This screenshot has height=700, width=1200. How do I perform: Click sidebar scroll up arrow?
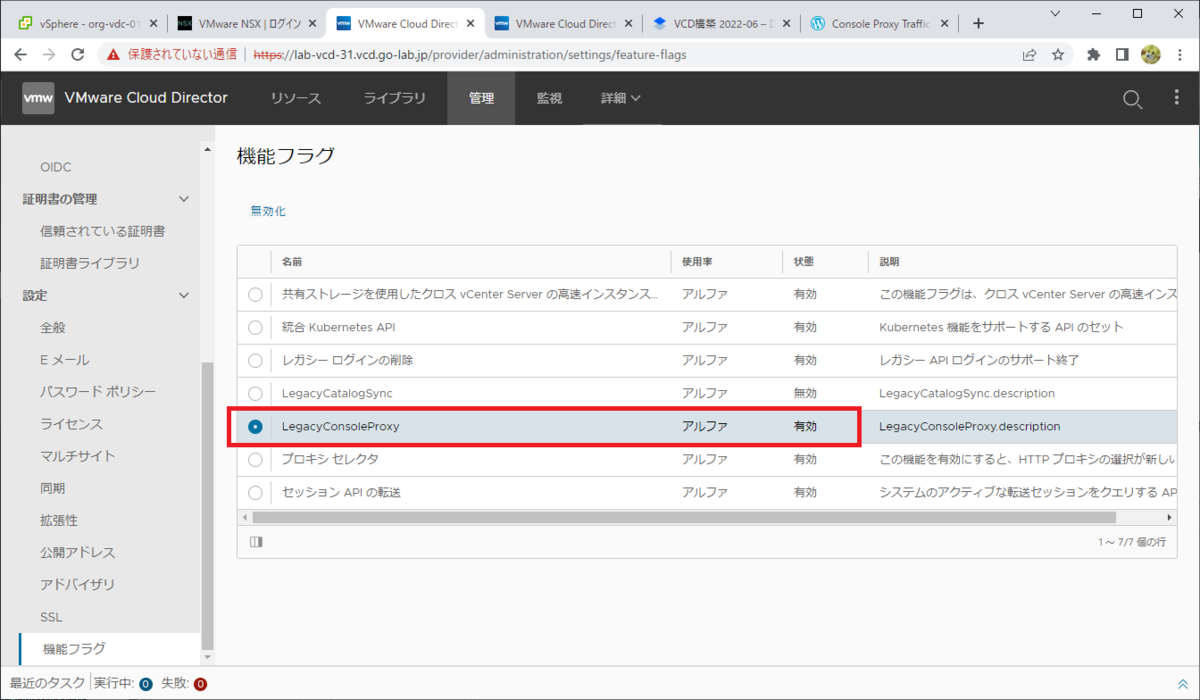tap(208, 151)
